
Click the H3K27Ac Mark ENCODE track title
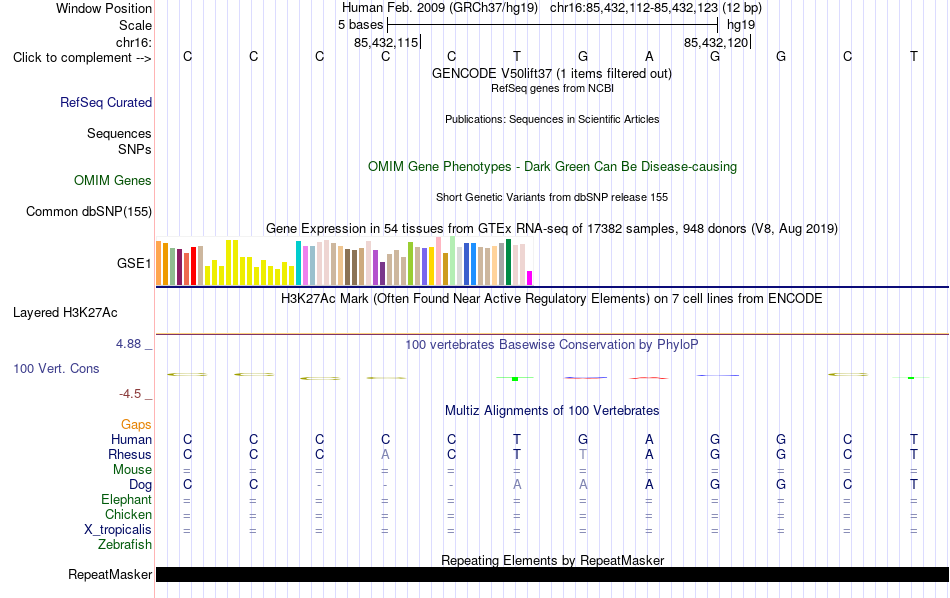point(552,299)
